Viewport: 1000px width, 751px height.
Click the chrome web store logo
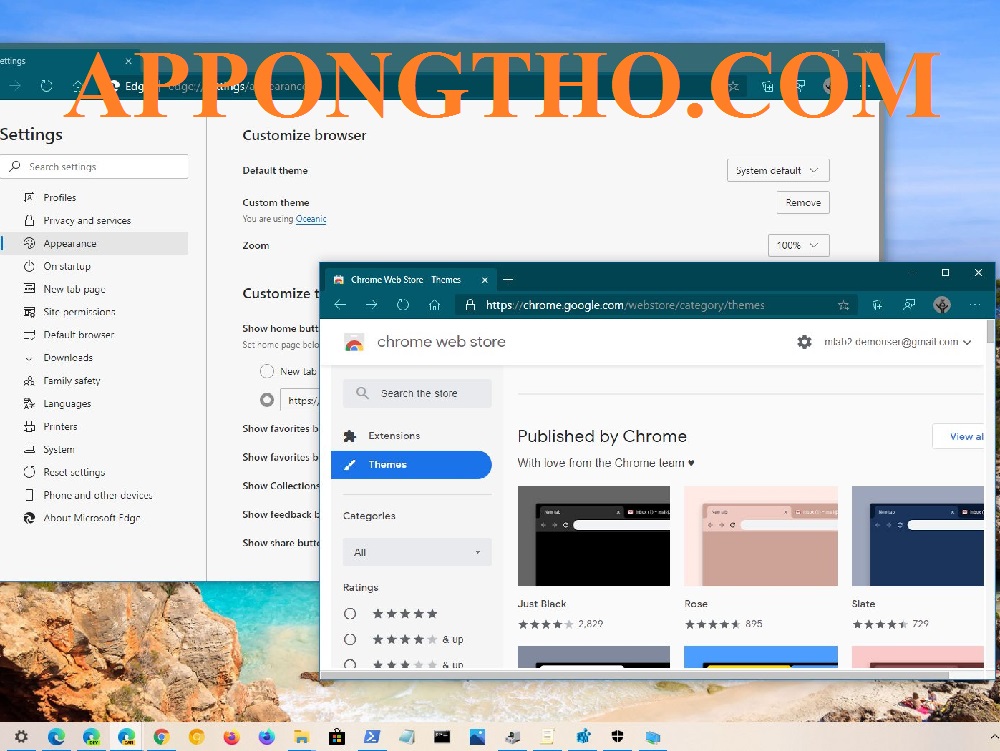(354, 342)
